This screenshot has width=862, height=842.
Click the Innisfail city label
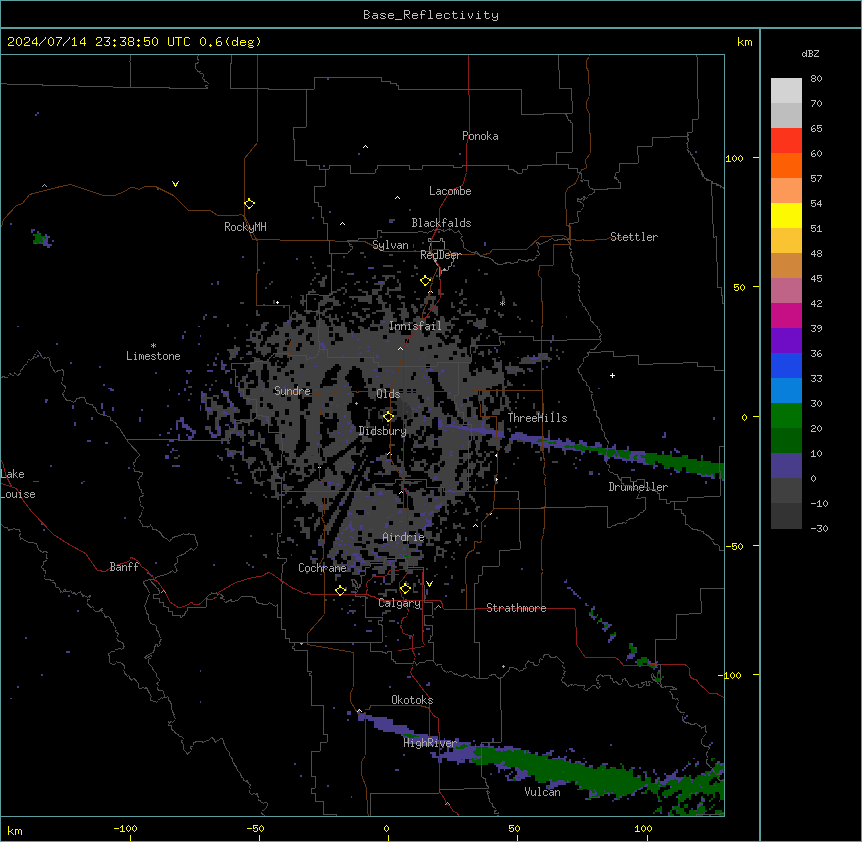415,326
